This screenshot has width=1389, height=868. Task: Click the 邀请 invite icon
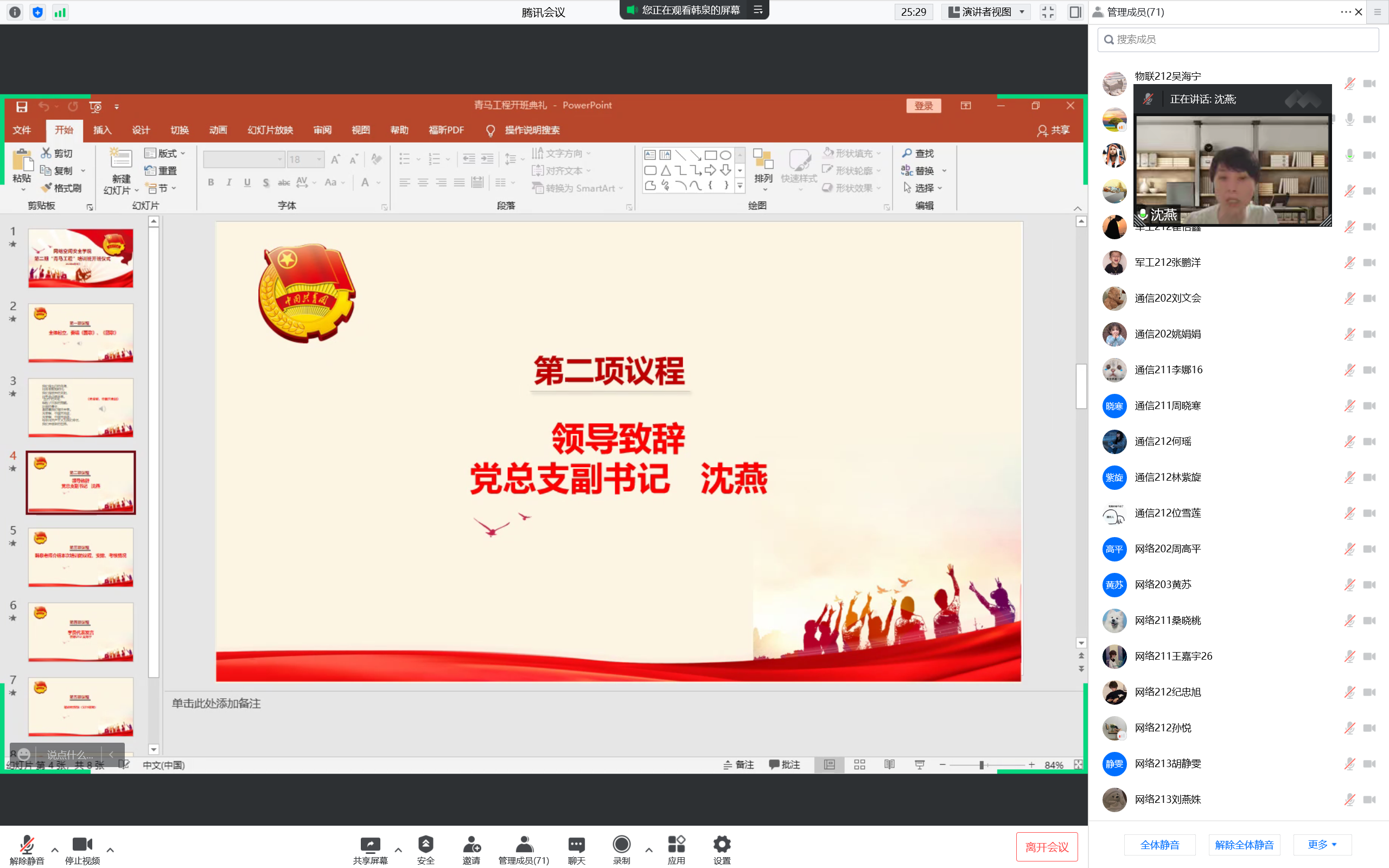click(471, 844)
